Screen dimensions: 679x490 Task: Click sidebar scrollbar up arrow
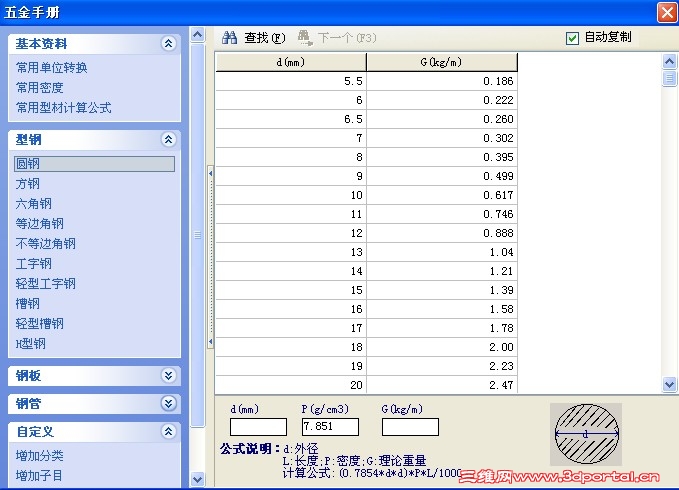pos(197,34)
